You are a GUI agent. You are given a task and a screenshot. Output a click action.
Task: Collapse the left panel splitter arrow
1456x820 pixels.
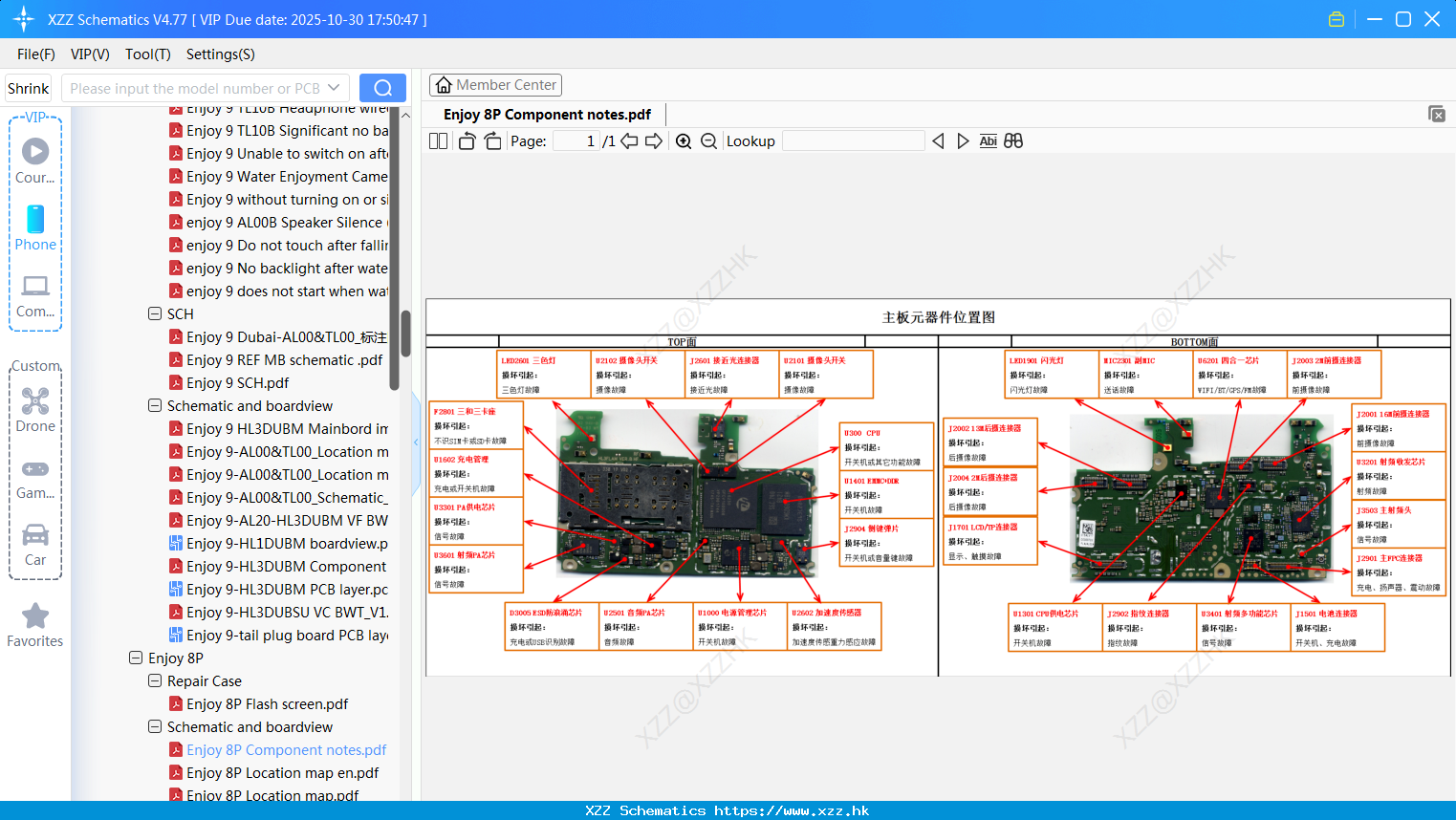tap(416, 442)
